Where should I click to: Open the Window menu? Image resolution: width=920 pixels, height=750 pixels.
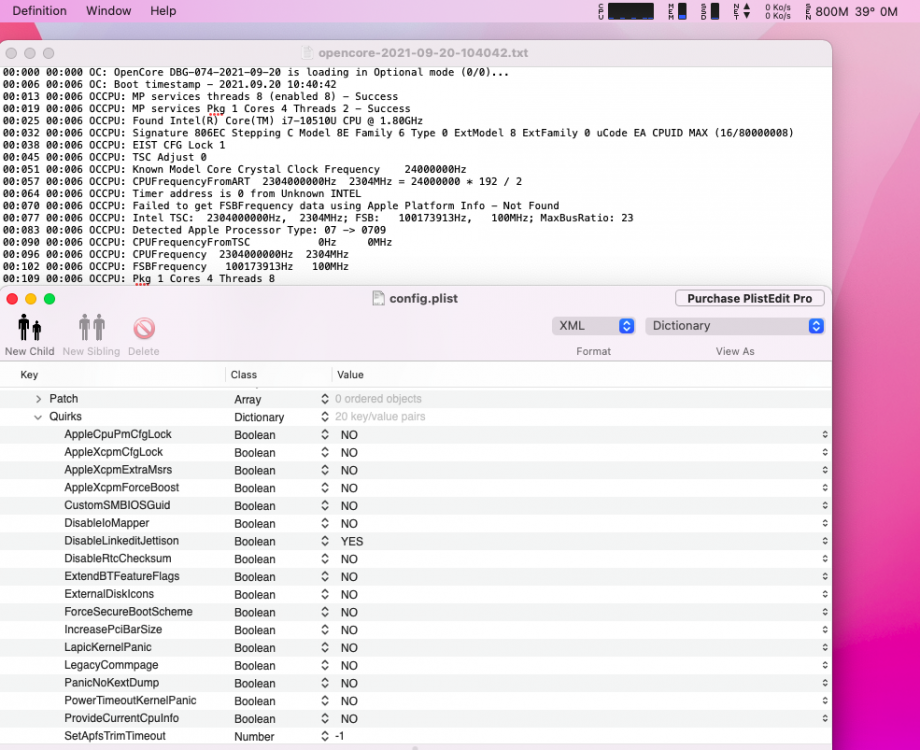[109, 11]
